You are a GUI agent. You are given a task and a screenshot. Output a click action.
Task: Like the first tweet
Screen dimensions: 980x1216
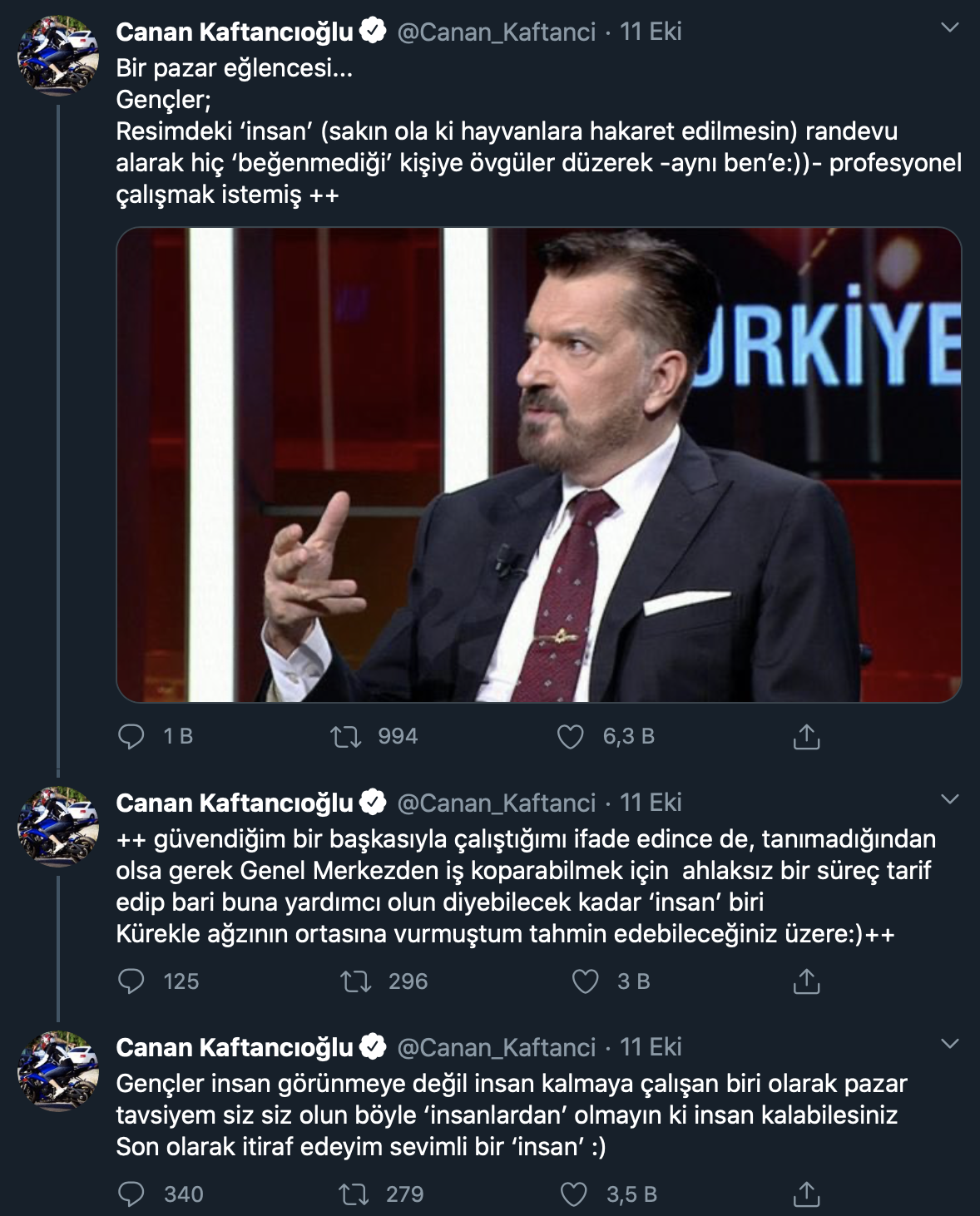(573, 735)
